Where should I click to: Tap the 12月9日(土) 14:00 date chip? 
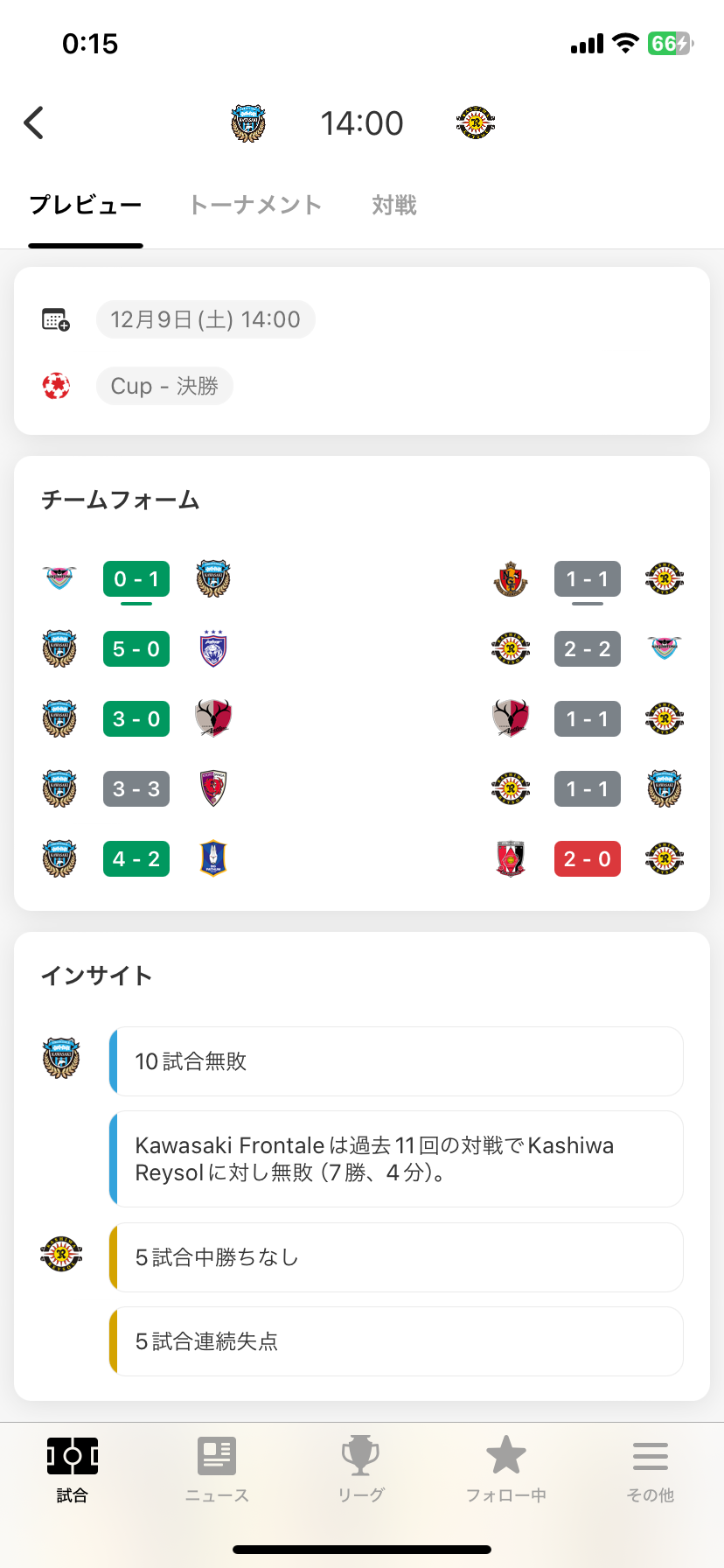coord(205,319)
